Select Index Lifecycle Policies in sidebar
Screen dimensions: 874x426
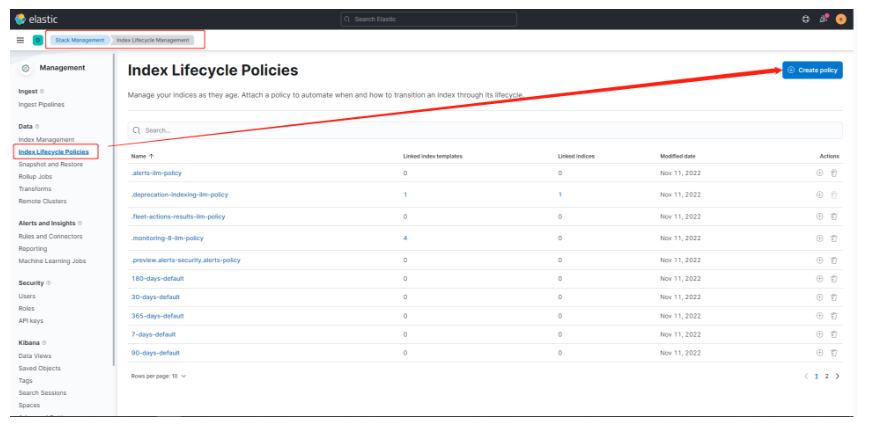pyautogui.click(x=54, y=152)
